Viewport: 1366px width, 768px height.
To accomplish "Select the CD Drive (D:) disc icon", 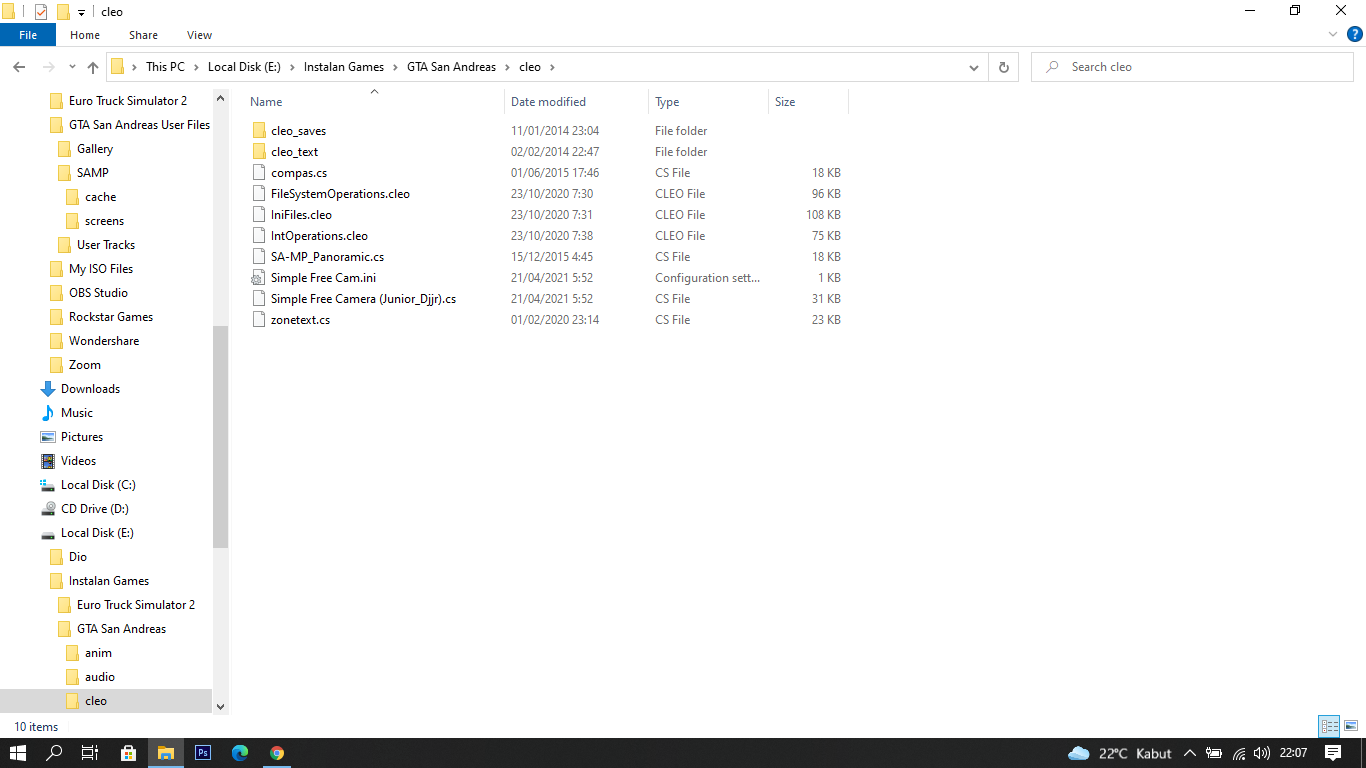I will coord(48,509).
